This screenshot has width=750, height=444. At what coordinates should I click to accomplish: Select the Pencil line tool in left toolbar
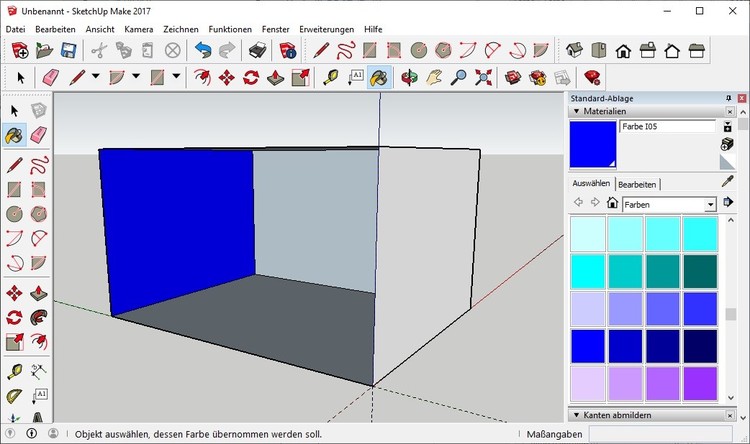tap(14, 163)
